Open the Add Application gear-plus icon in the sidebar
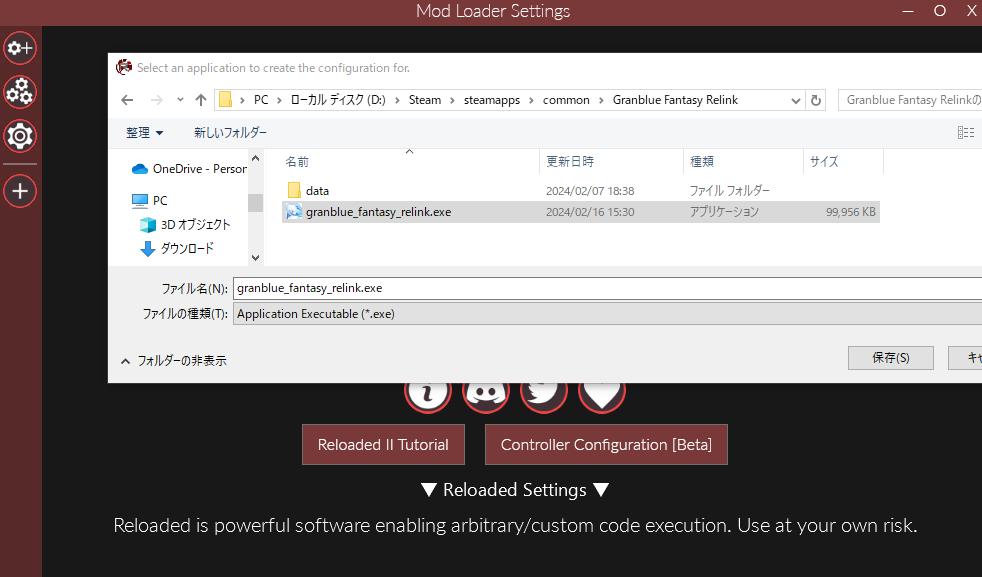Image resolution: width=982 pixels, height=577 pixels. pyautogui.click(x=20, y=48)
